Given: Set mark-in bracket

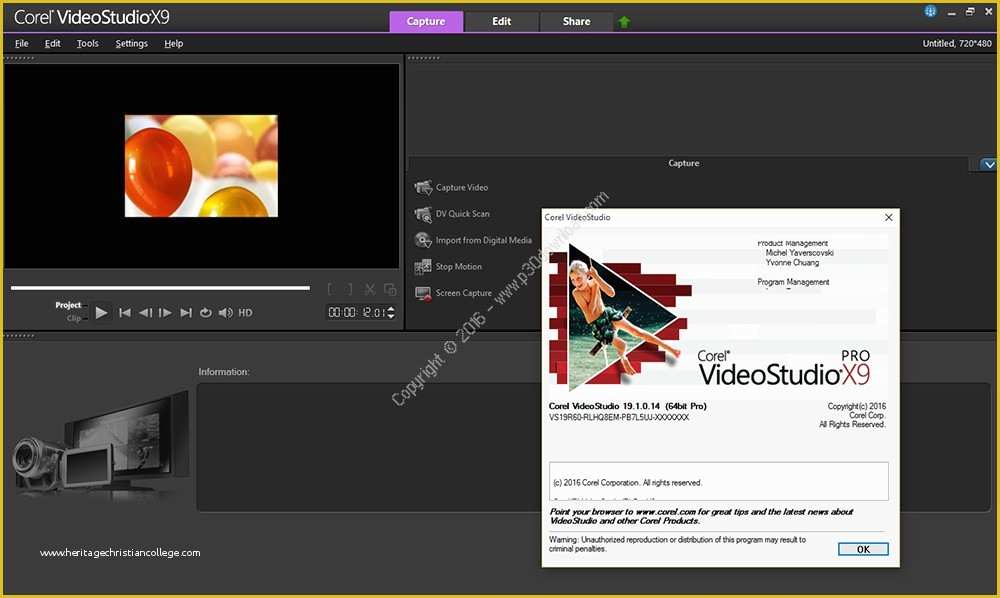Looking at the screenshot, I should point(331,289).
